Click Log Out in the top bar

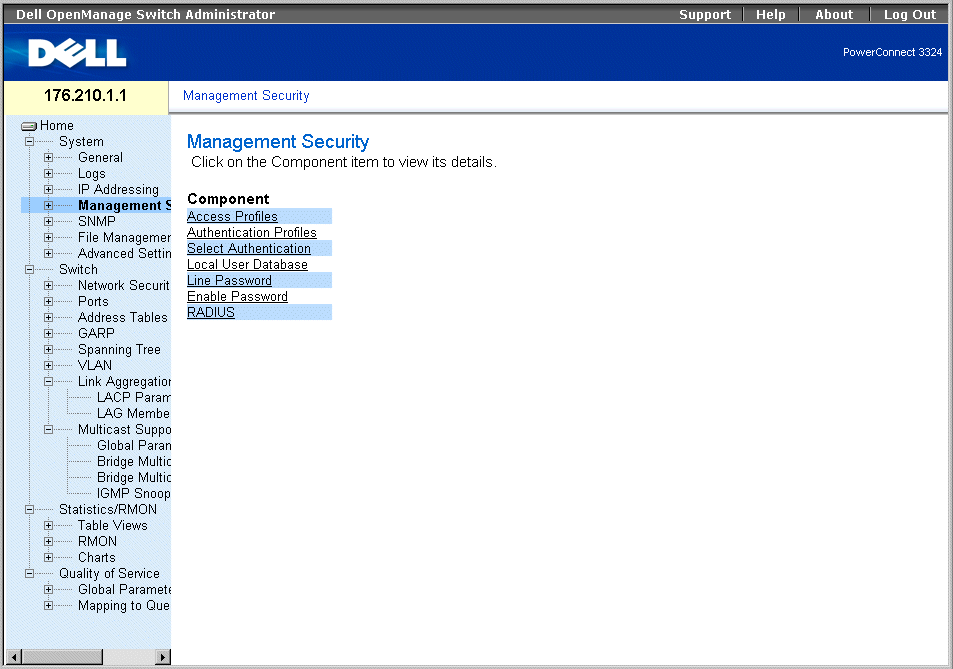pos(910,15)
